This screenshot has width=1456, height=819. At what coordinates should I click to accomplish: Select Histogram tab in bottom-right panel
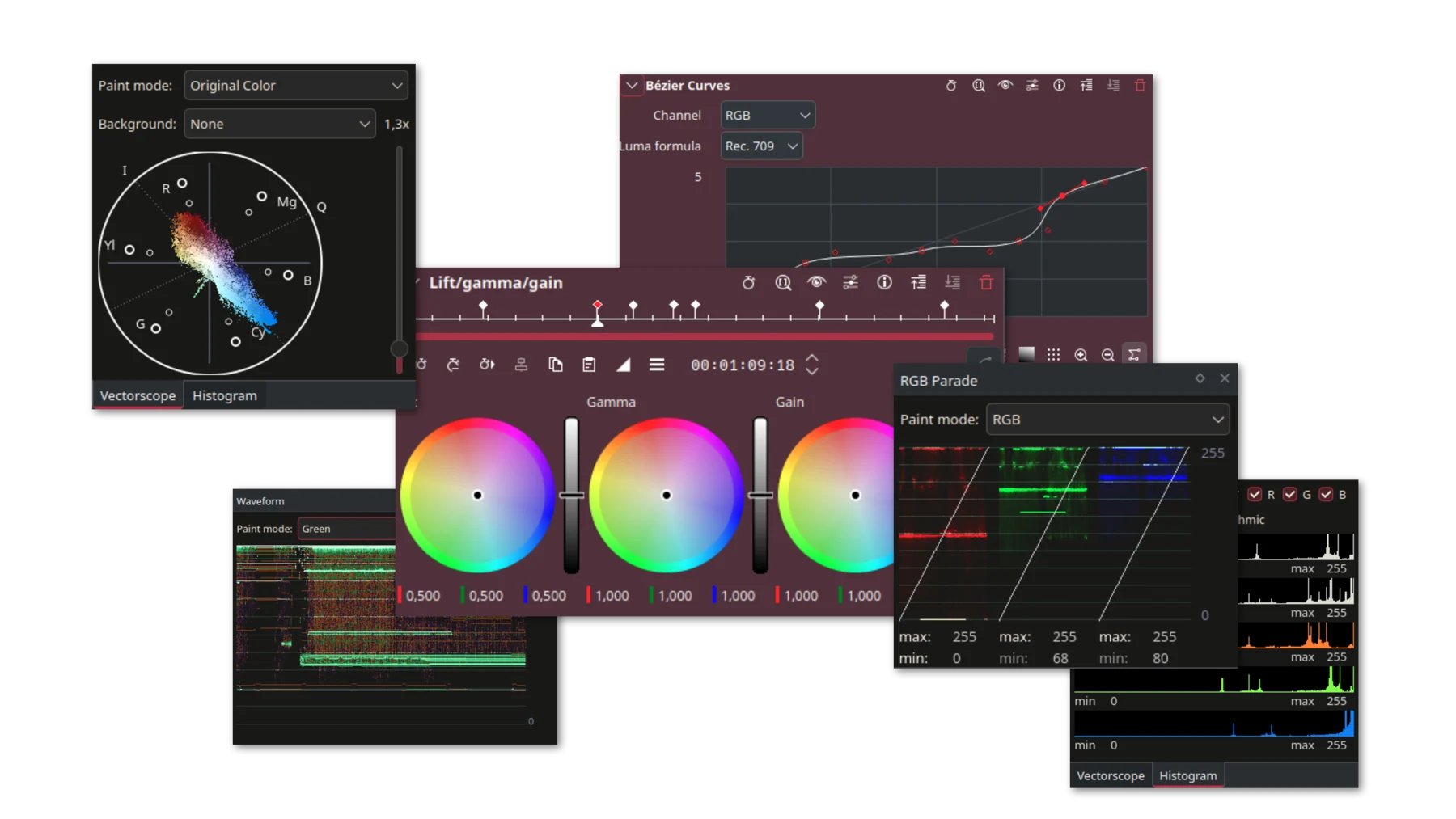(1187, 775)
